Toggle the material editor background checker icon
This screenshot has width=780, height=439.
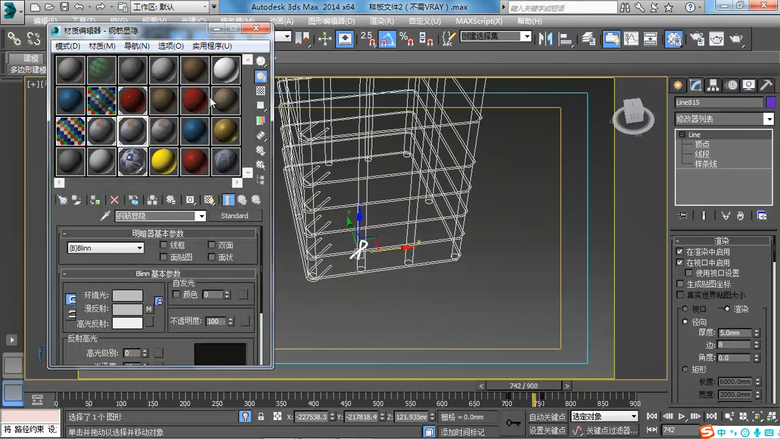pos(261,91)
